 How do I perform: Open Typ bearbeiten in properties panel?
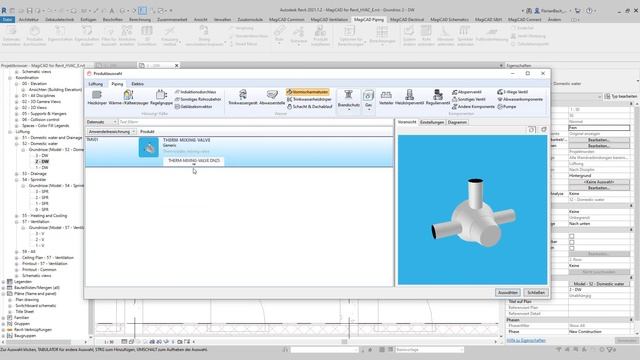[620, 96]
